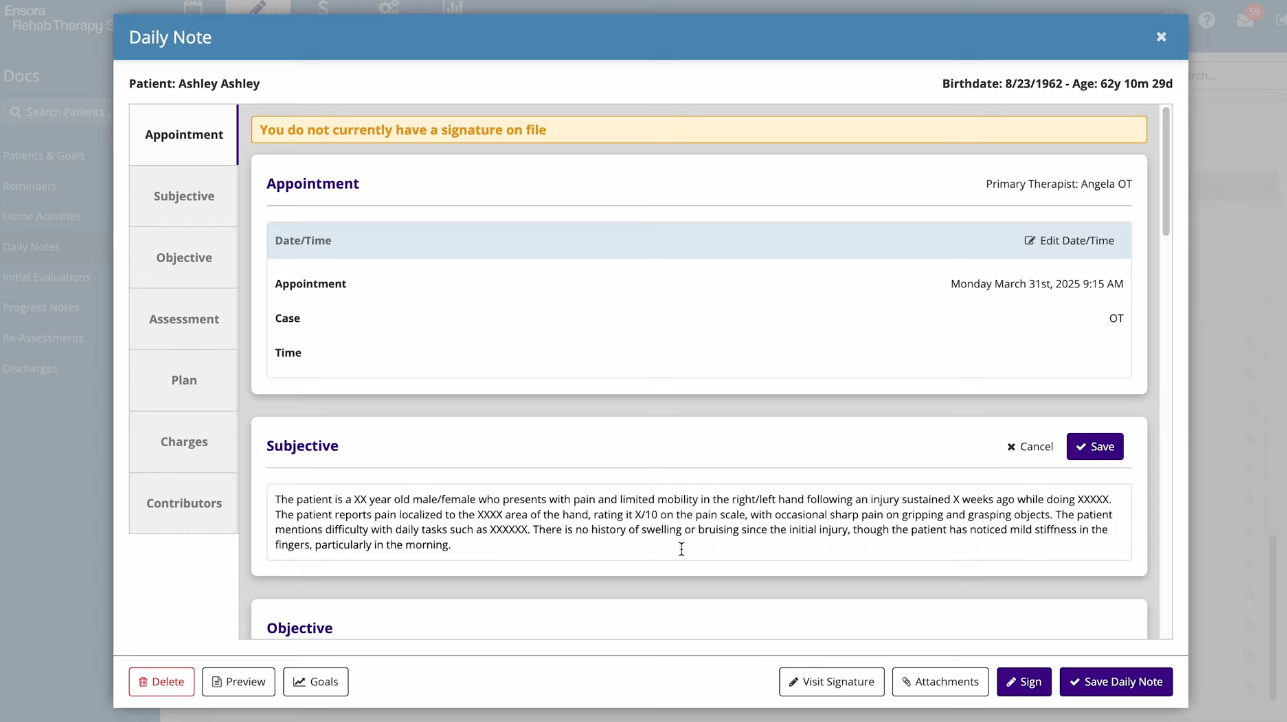The width and height of the screenshot is (1287, 722).
Task: Click the Edit Date/Time pencil icon
Action: coord(1030,241)
